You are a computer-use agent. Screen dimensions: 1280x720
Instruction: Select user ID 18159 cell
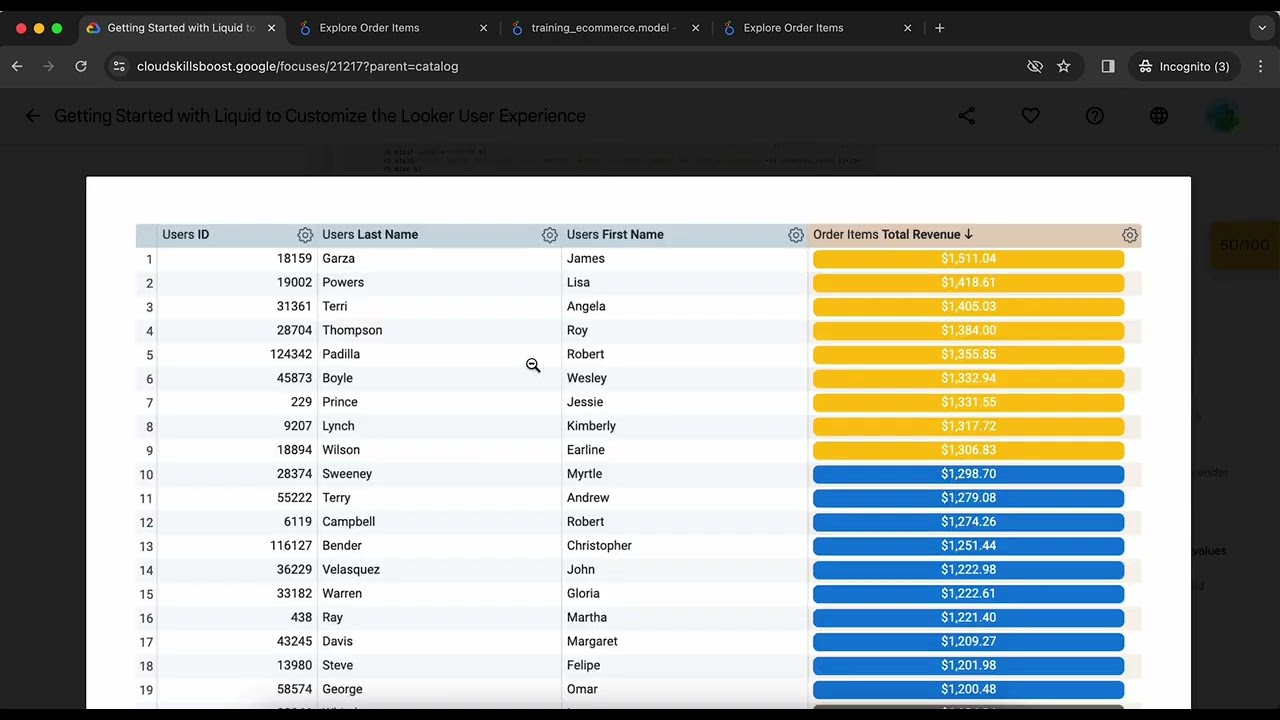tap(294, 259)
